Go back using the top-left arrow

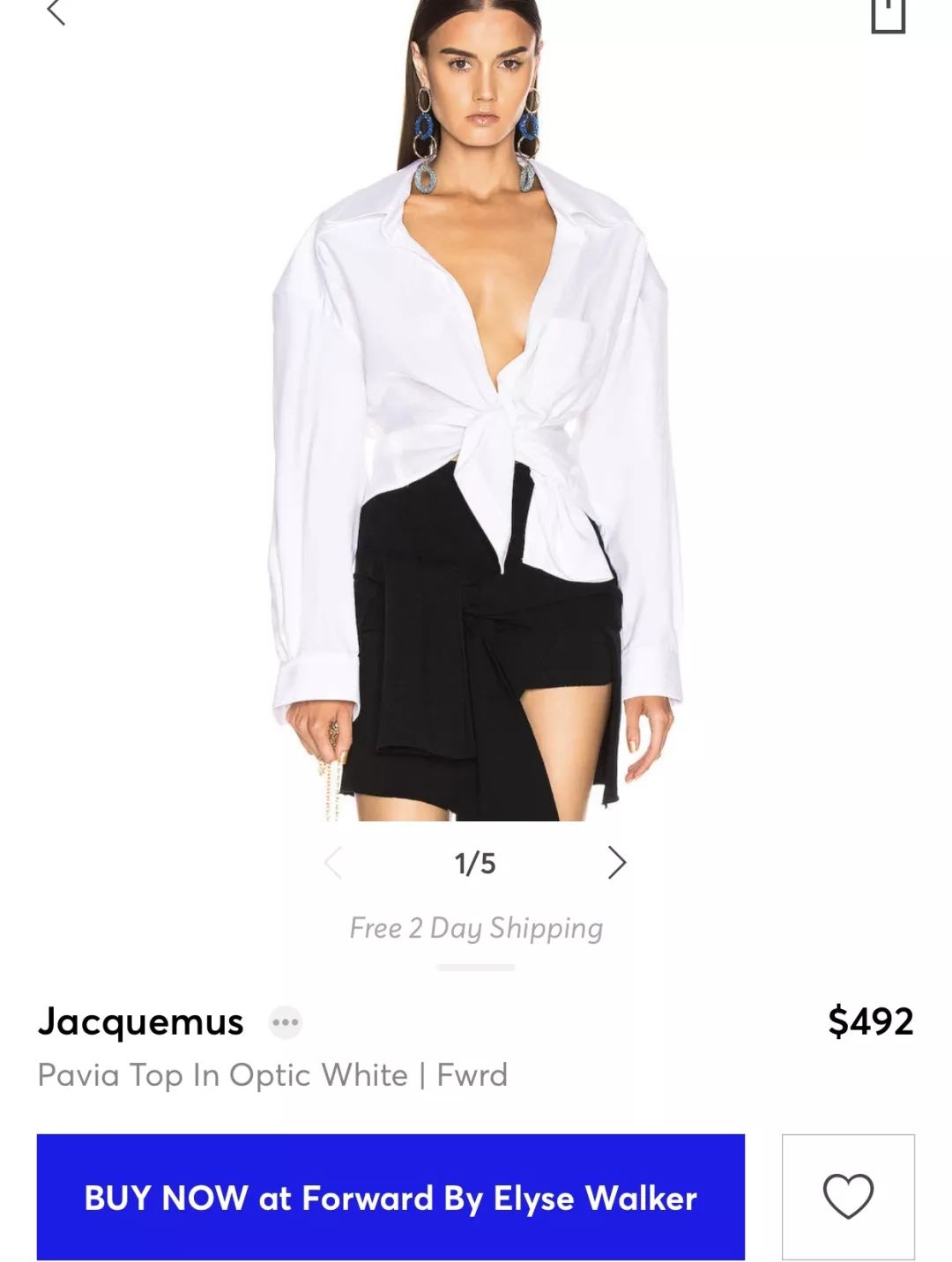pos(56,11)
